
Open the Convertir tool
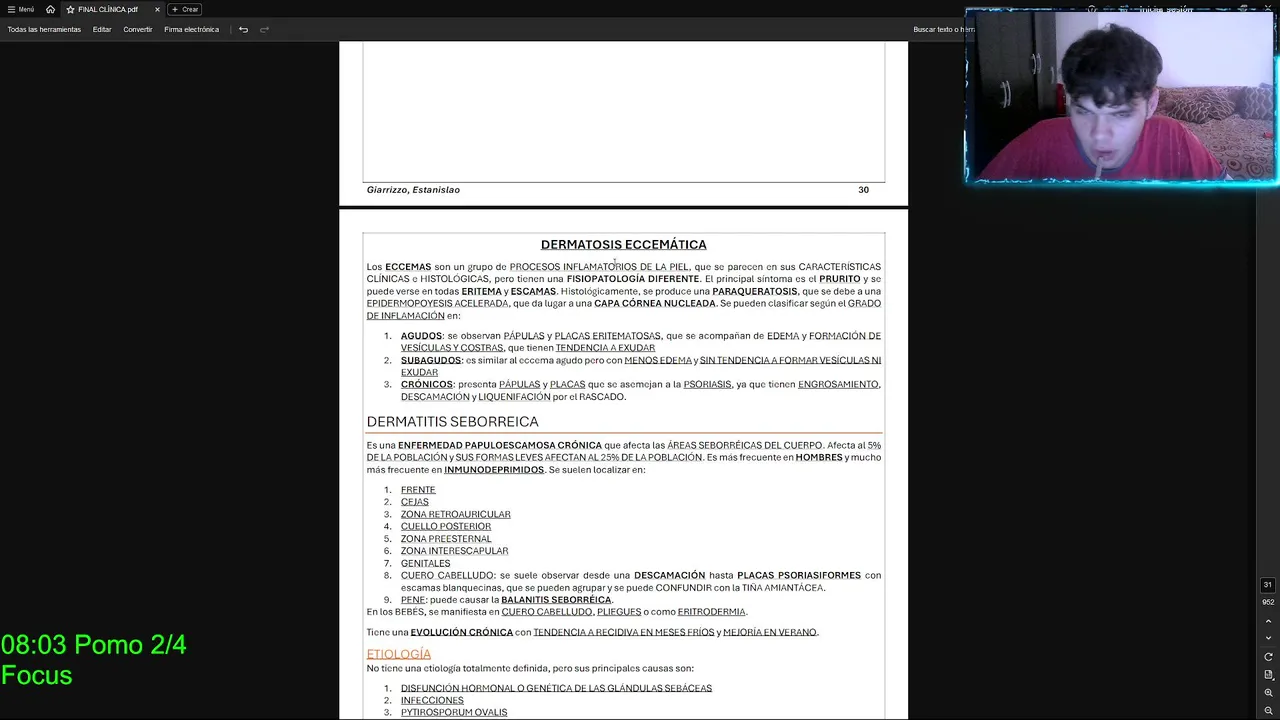pos(138,29)
